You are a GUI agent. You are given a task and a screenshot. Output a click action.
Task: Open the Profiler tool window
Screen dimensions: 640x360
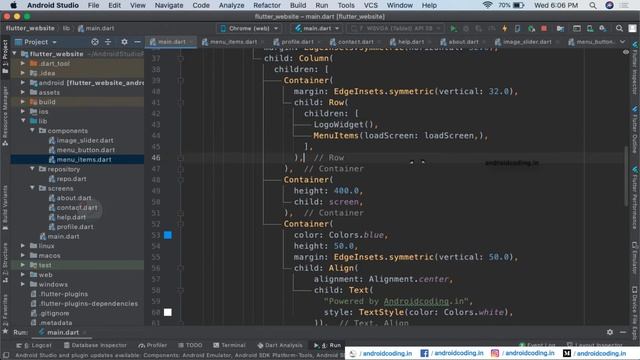point(153,345)
